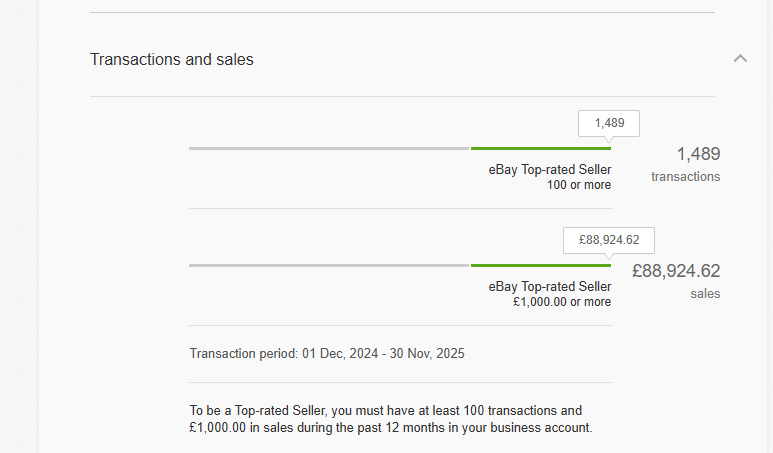Click the date range 01 Dec, 2024 - 30 Nov, 2025

[x=383, y=354]
